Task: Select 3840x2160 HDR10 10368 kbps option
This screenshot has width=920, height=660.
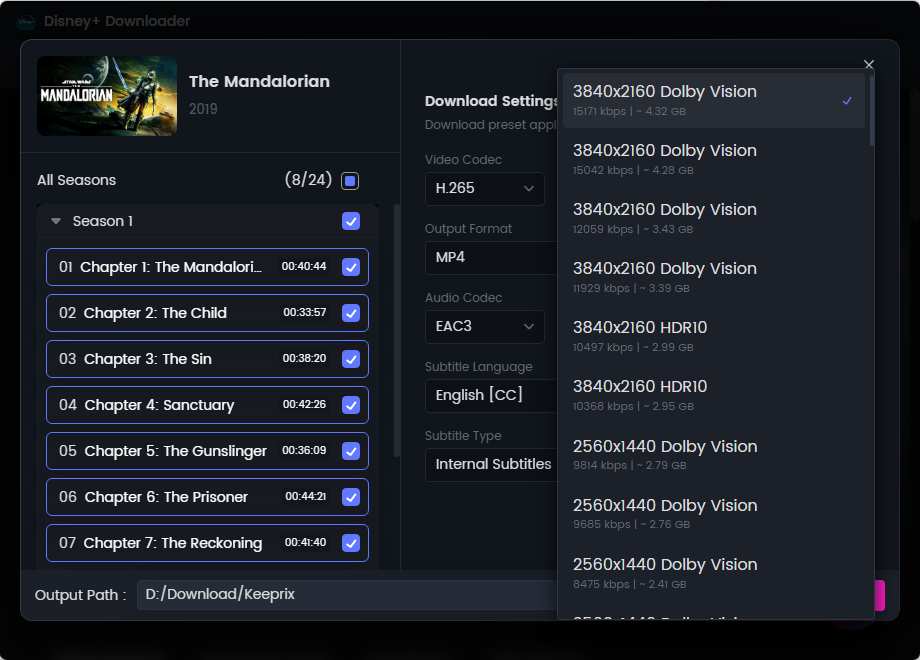Action: tap(713, 395)
